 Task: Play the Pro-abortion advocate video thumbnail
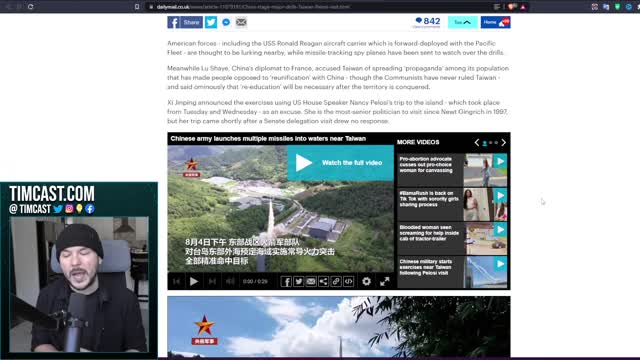coord(485,170)
